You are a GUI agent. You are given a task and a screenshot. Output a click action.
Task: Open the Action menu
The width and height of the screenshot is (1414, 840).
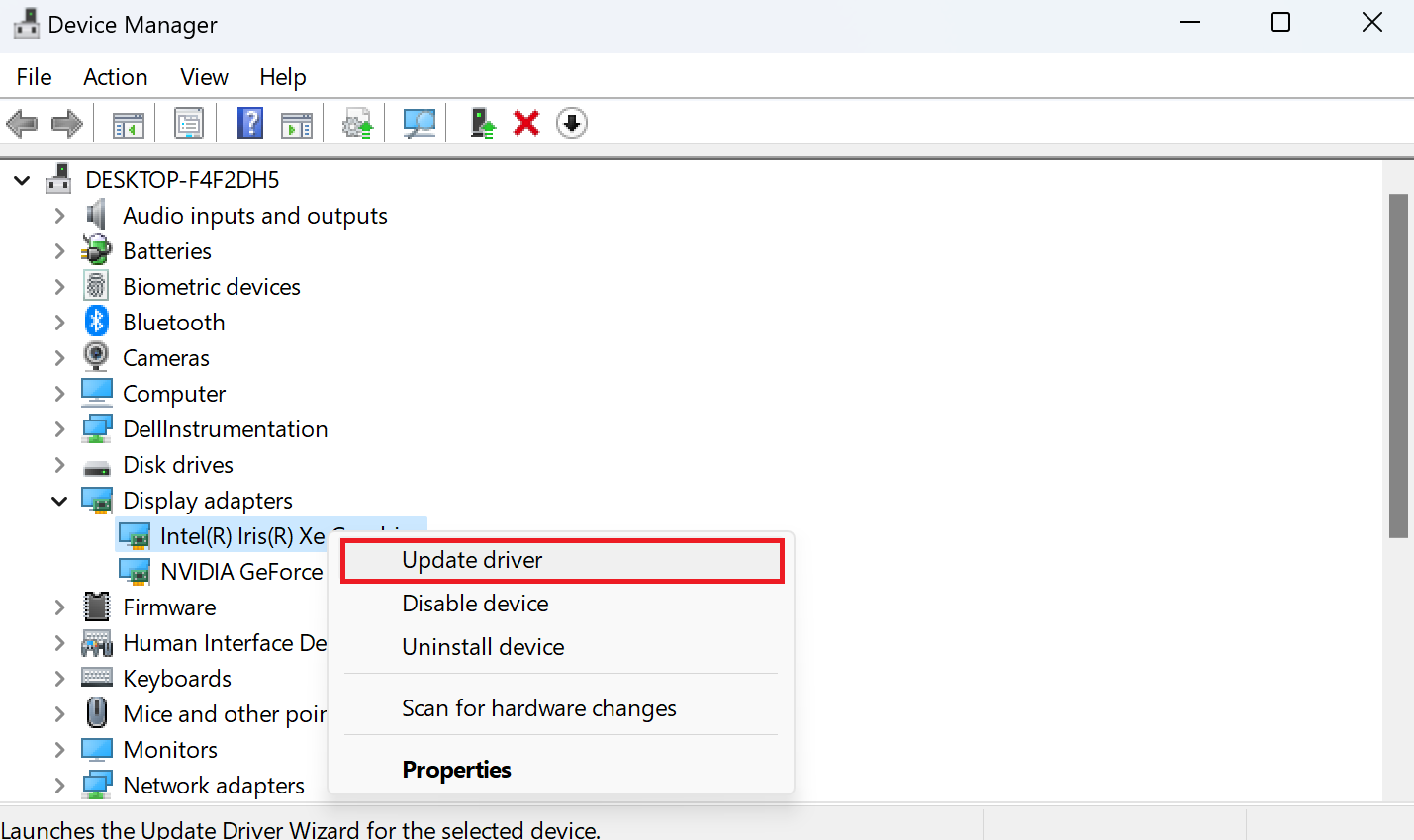(115, 76)
